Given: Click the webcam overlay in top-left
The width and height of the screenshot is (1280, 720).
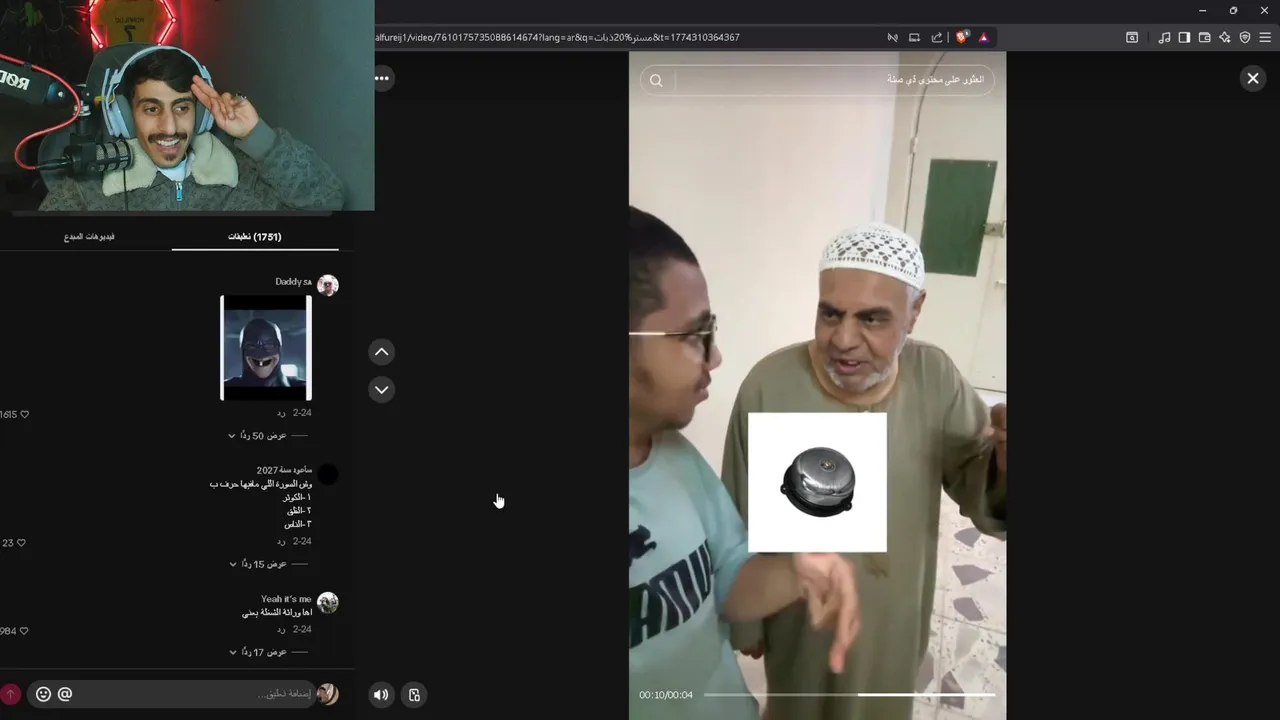Looking at the screenshot, I should [187, 105].
